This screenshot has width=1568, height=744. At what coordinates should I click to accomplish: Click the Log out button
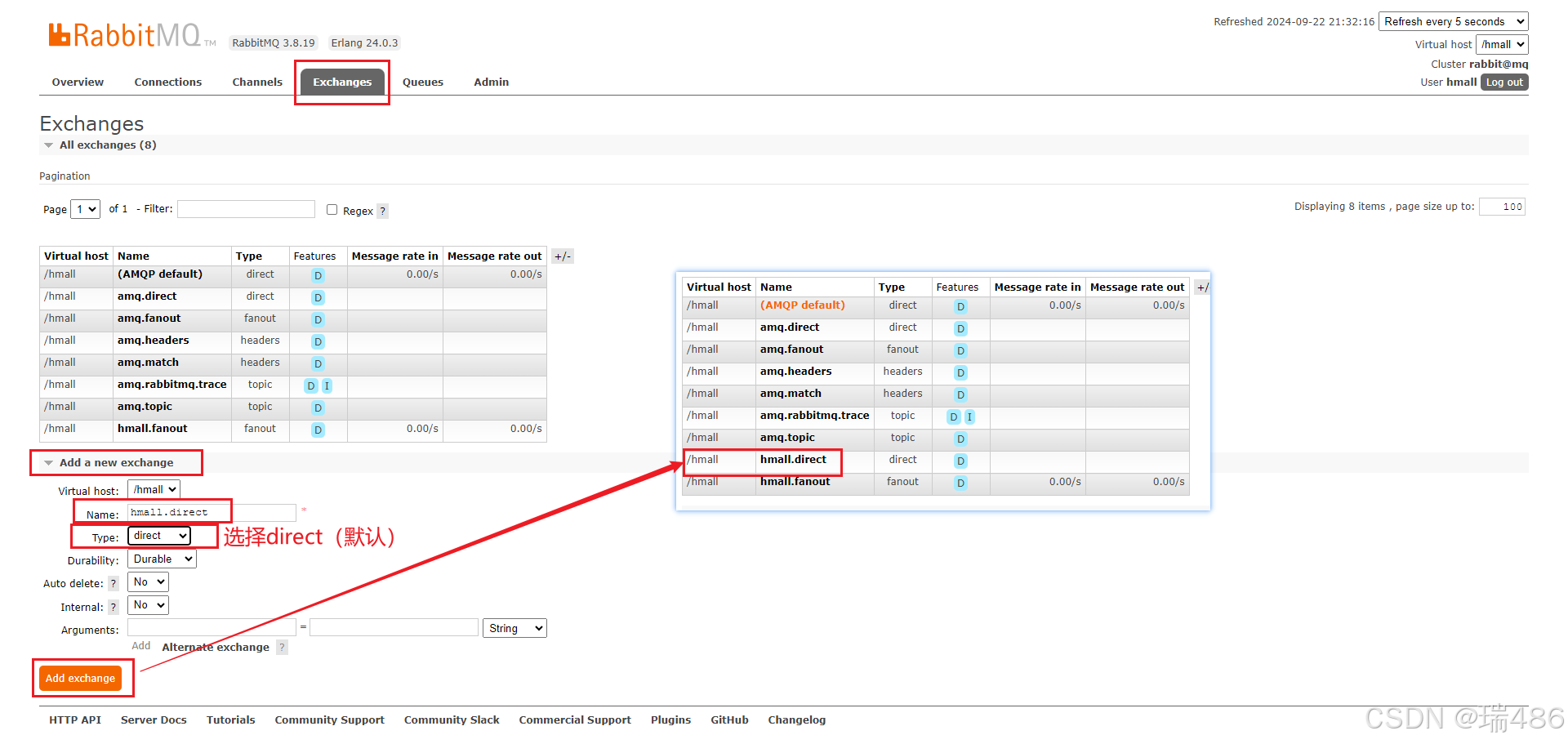click(1504, 82)
